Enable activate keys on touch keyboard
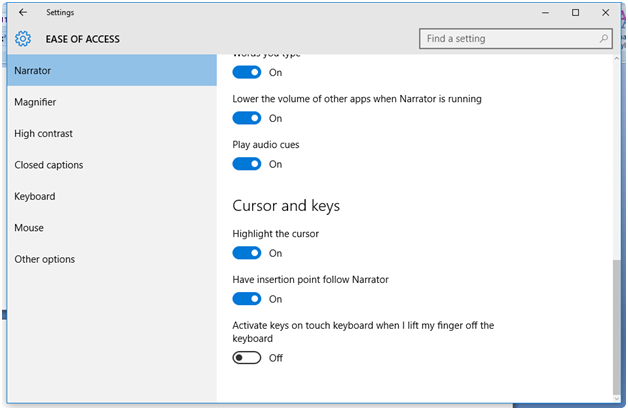Screen dimensions: 628x410 (246, 358)
